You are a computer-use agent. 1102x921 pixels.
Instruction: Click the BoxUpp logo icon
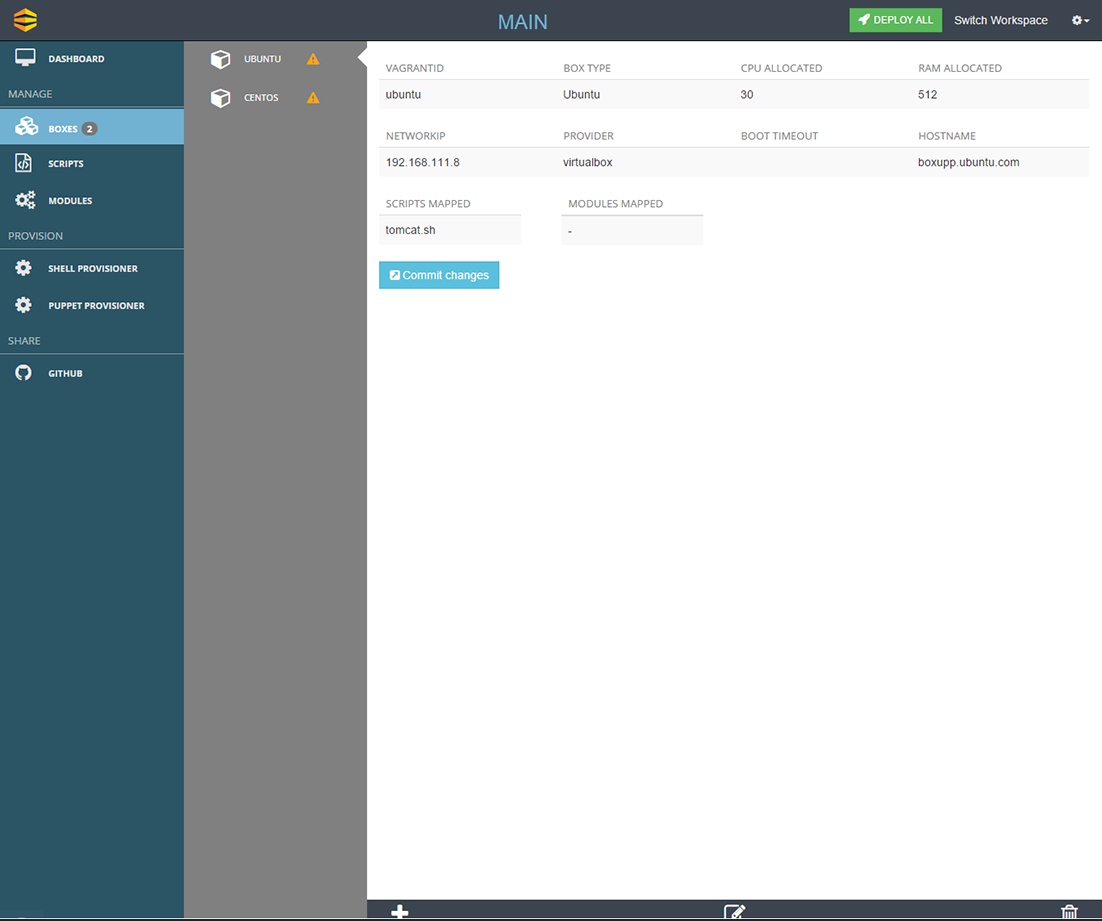click(x=24, y=19)
